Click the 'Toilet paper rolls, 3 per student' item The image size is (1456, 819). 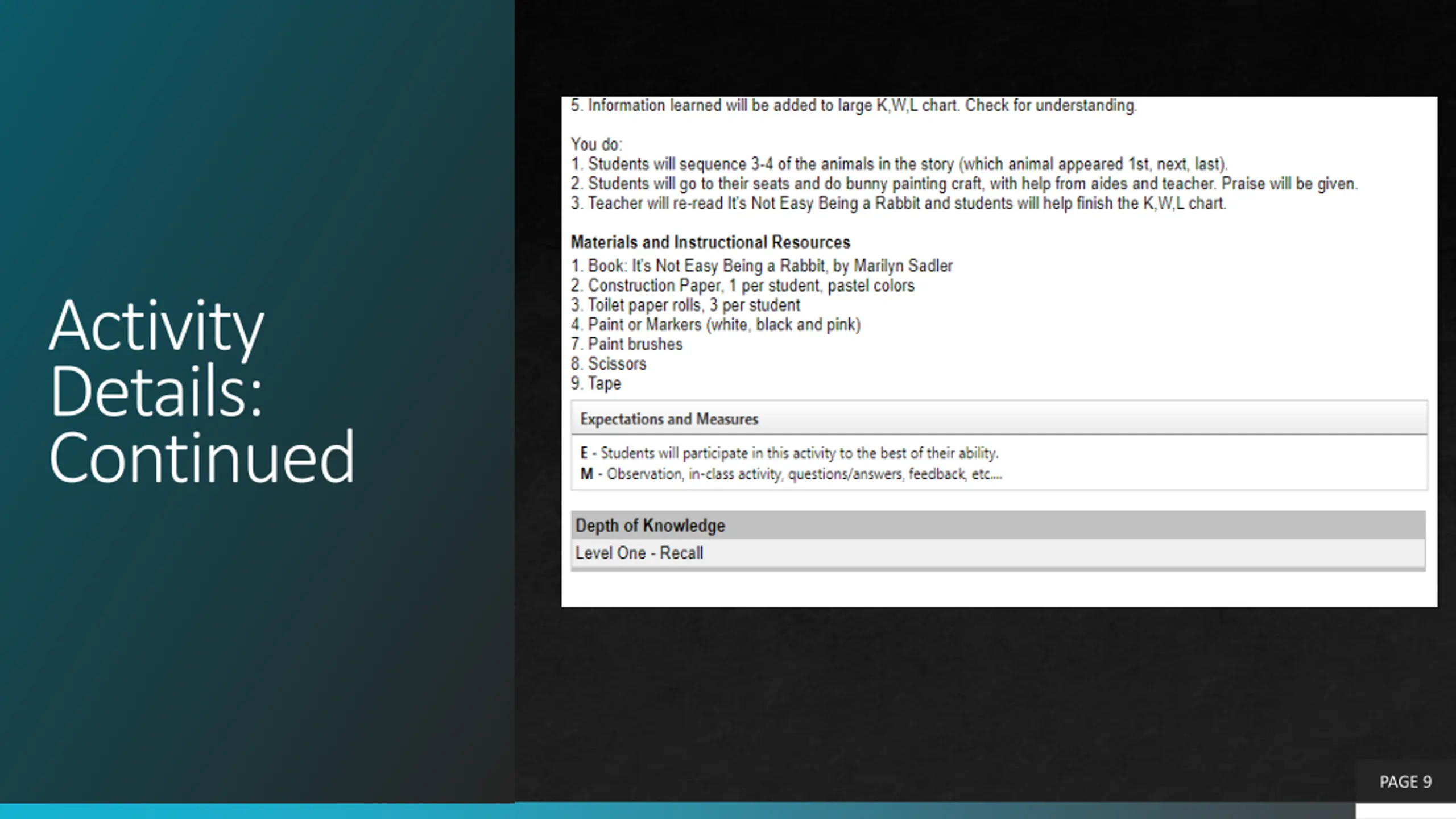pyautogui.click(x=685, y=305)
